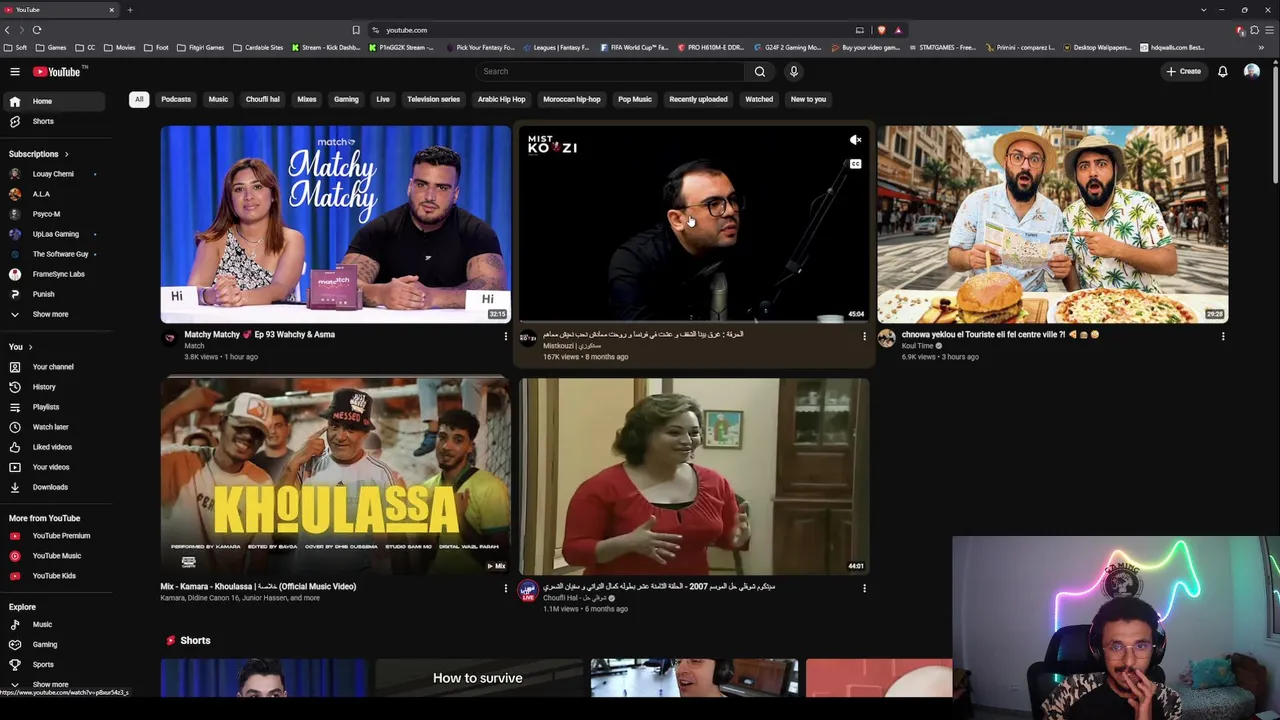
Task: Open options menu for Mistkouzi video
Action: point(864,337)
